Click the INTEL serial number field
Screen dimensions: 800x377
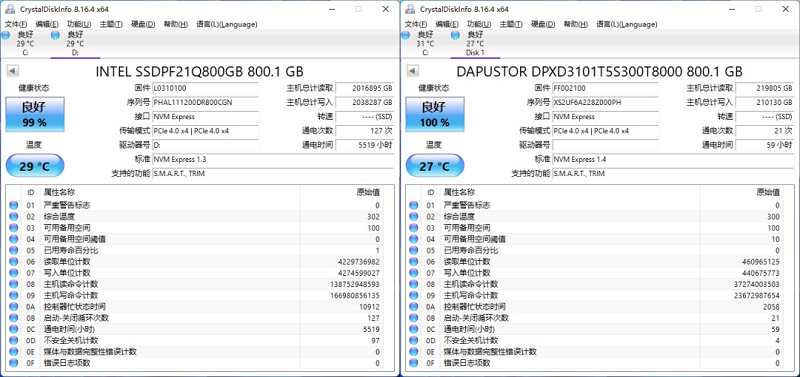pyautogui.click(x=206, y=103)
